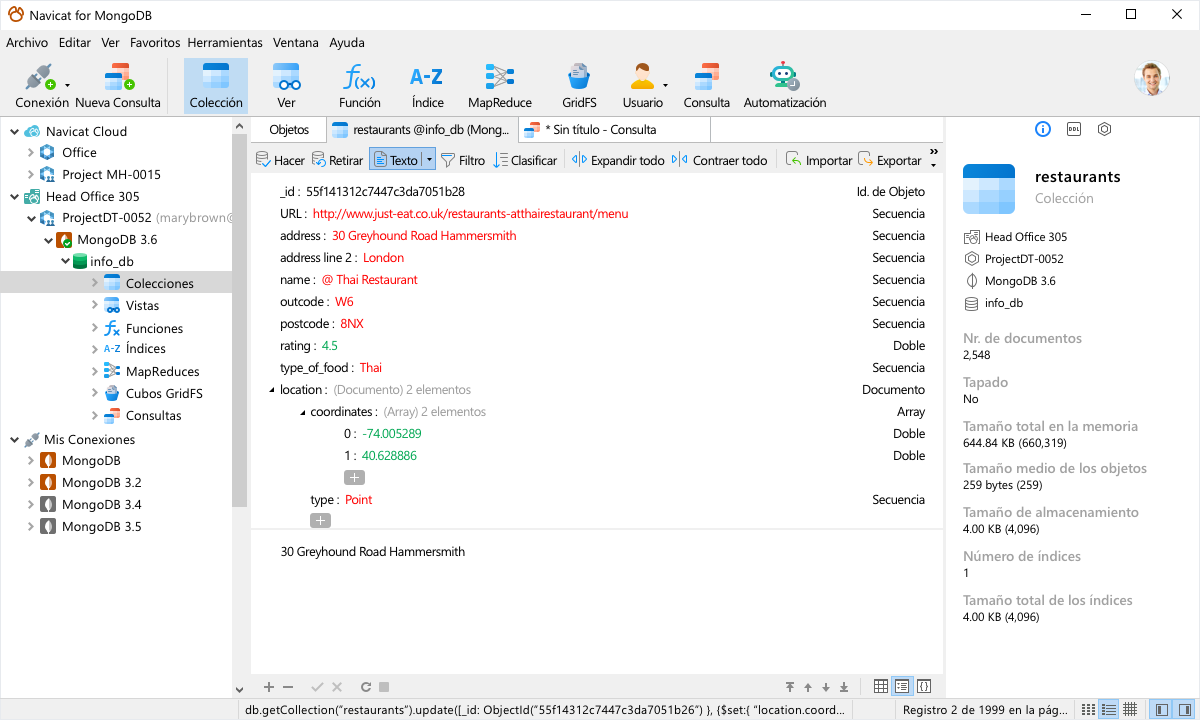Click the Clasificar button
The width and height of the screenshot is (1200, 720).
tap(526, 160)
